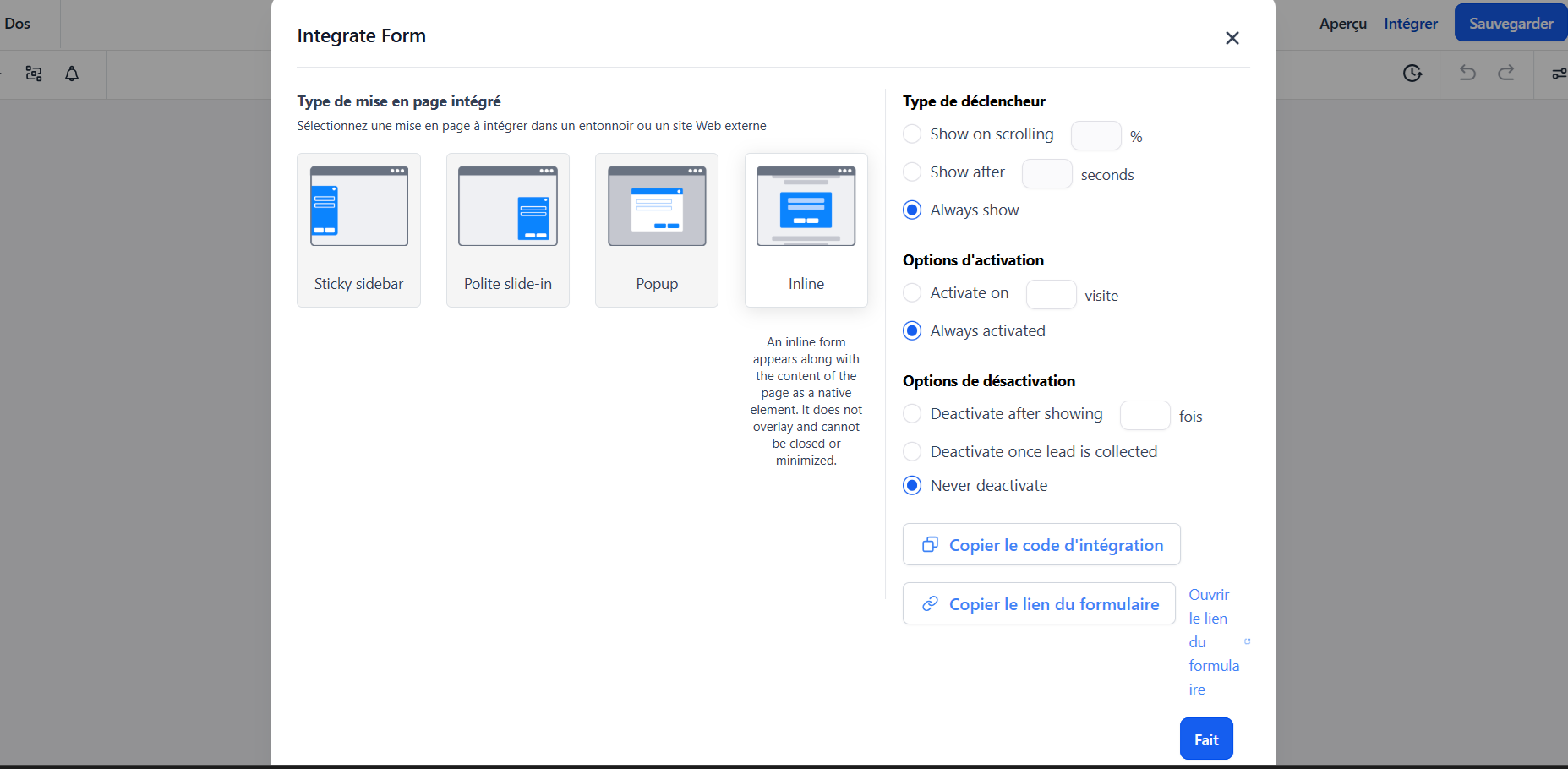Open Ouvrir le lien du formulaire link
The image size is (1568, 769).
[1214, 642]
